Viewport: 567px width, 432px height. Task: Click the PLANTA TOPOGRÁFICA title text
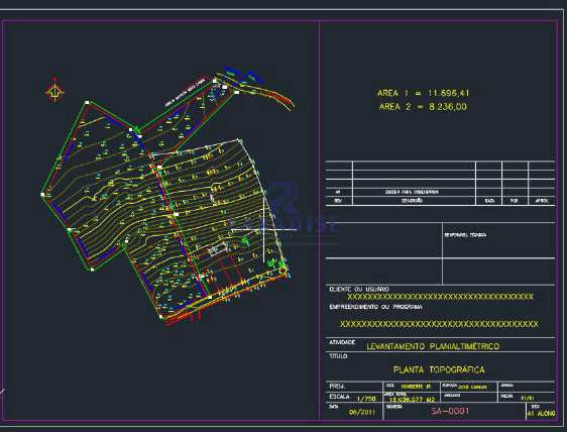pos(439,370)
